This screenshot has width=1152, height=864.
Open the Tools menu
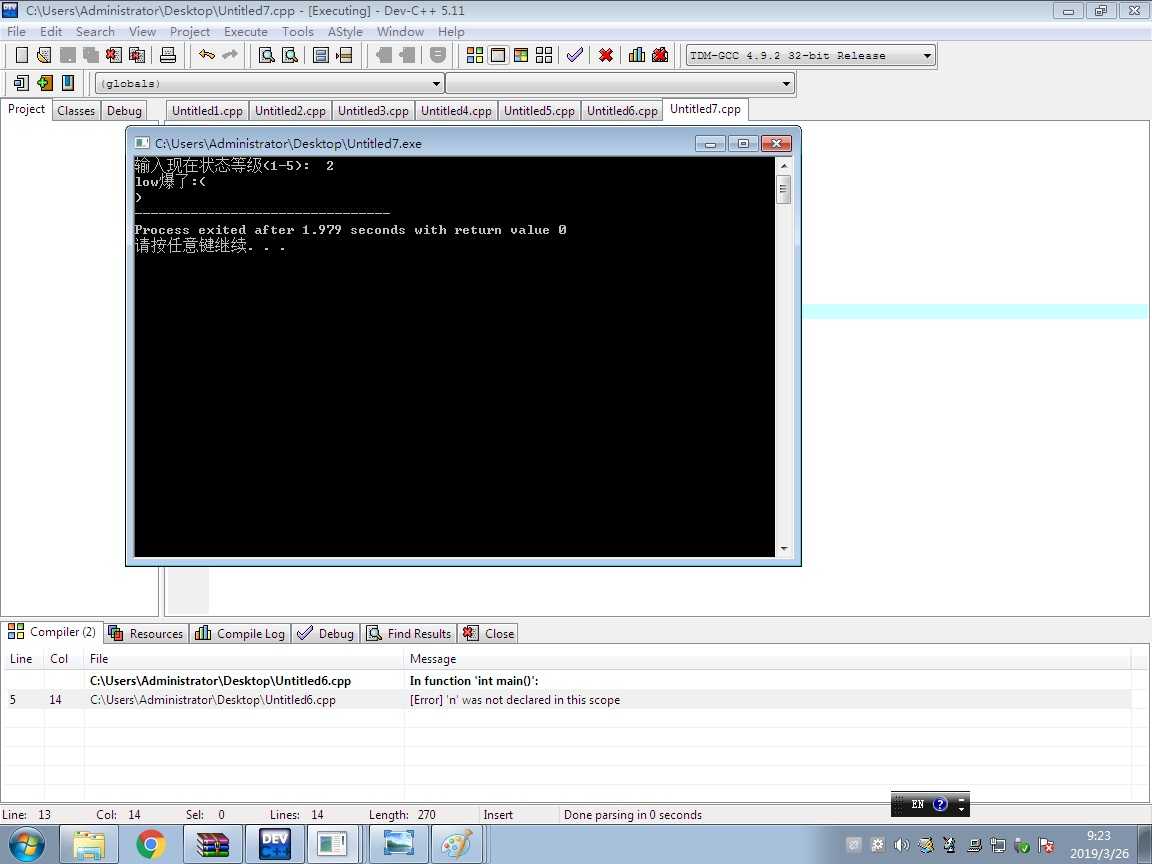click(x=298, y=32)
